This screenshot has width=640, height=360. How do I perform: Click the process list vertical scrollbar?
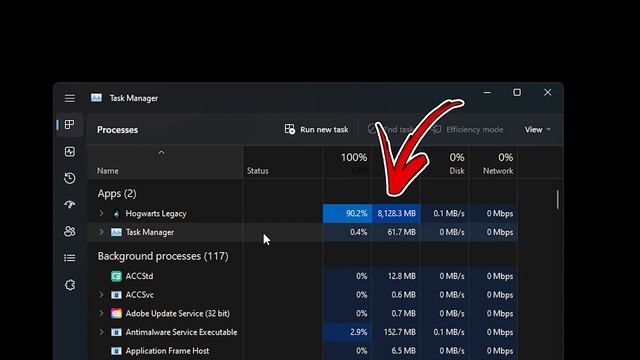pyautogui.click(x=558, y=199)
